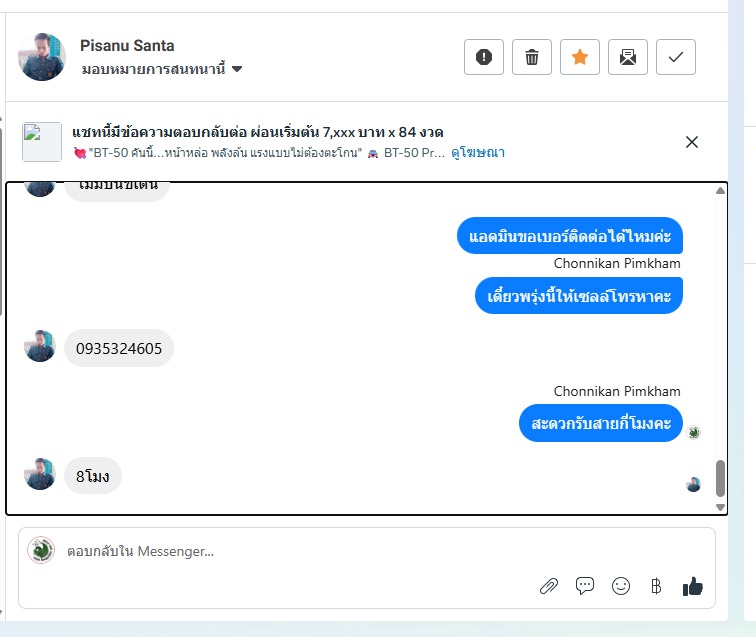
Task: Open the ดูโฆษณา ad link
Action: click(x=478, y=152)
